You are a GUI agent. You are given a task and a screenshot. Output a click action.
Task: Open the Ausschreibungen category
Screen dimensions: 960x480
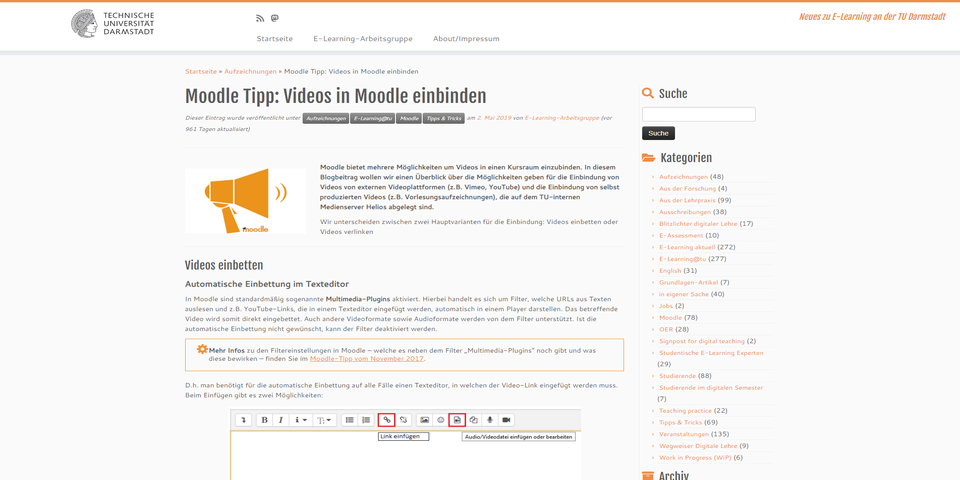(x=685, y=212)
